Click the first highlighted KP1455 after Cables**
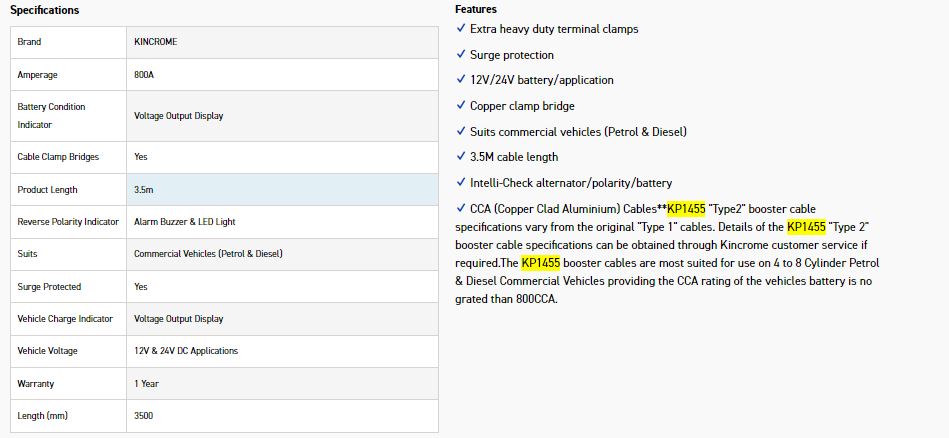This screenshot has height=438, width=949. (x=686, y=209)
